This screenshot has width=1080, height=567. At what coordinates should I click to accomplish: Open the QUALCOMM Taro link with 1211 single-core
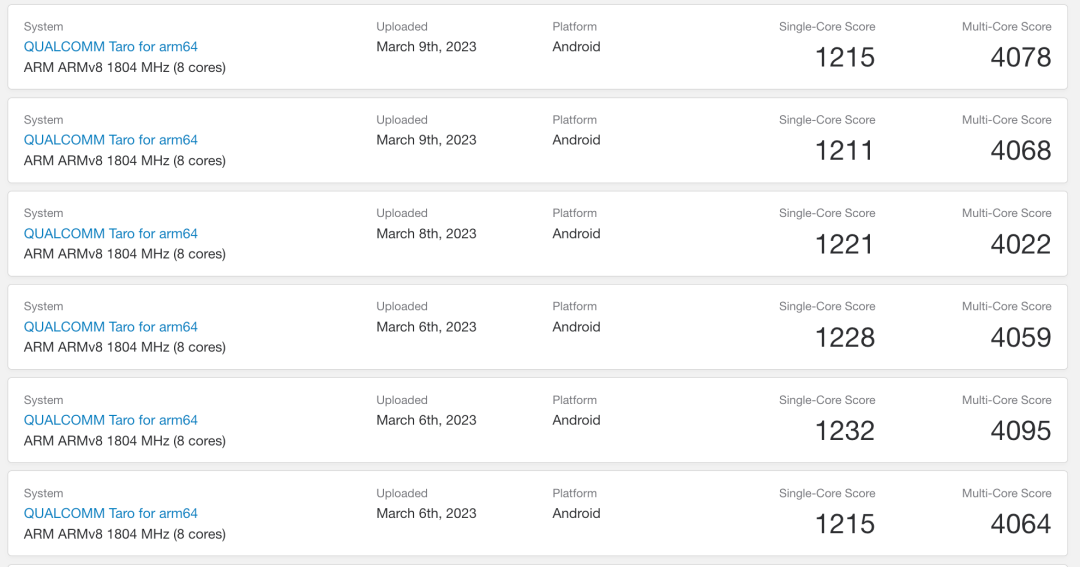click(x=111, y=140)
